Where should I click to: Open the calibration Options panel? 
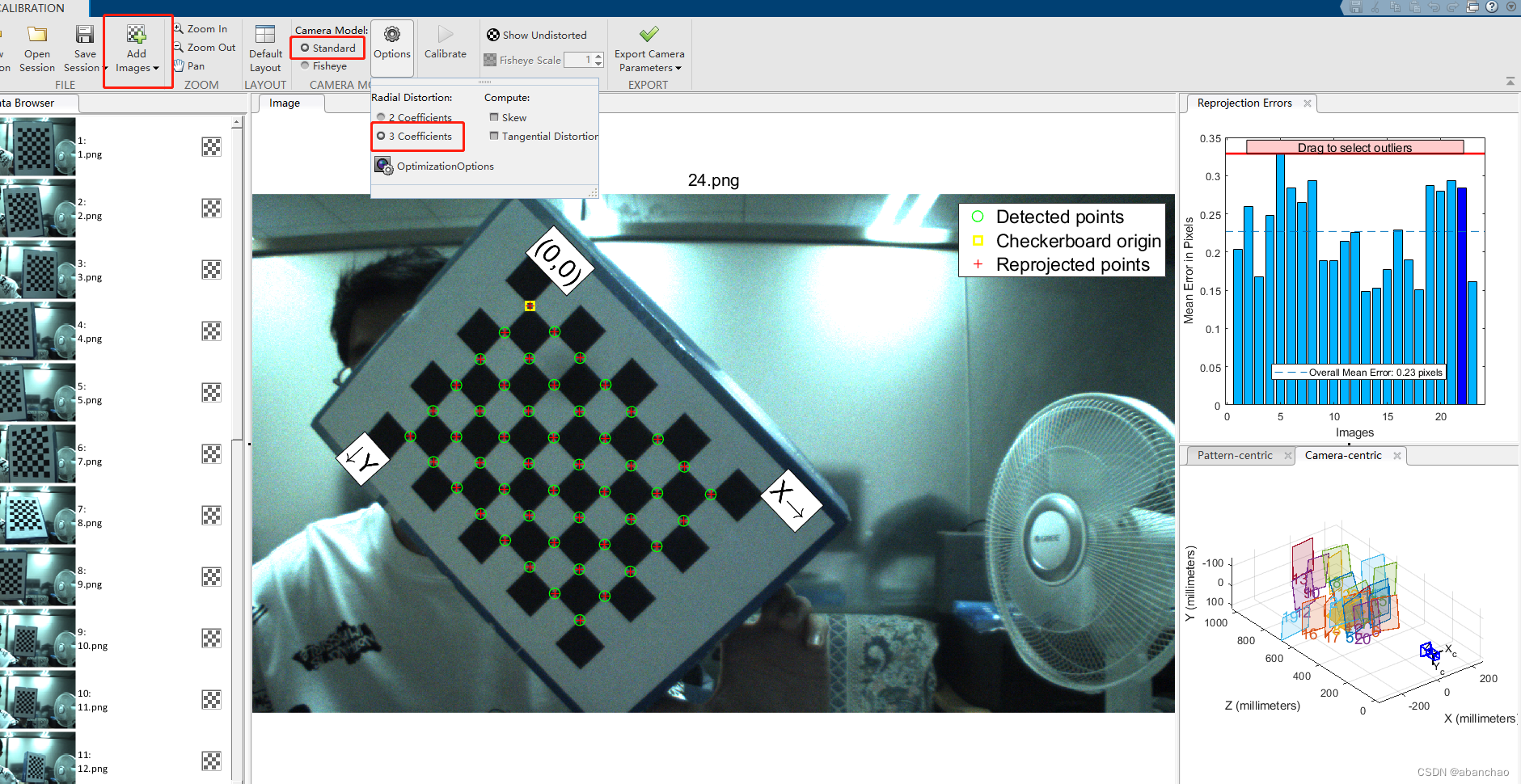tap(391, 47)
